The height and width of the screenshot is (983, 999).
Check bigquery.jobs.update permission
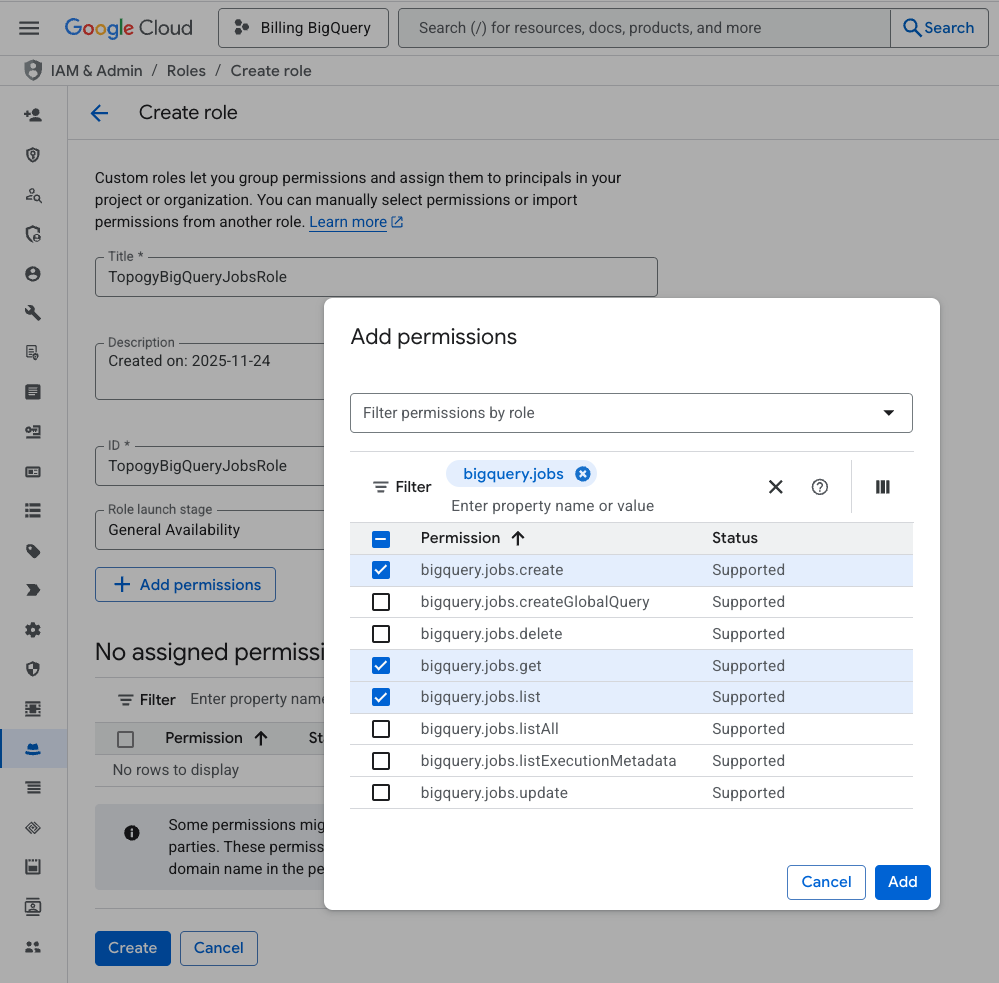click(381, 793)
